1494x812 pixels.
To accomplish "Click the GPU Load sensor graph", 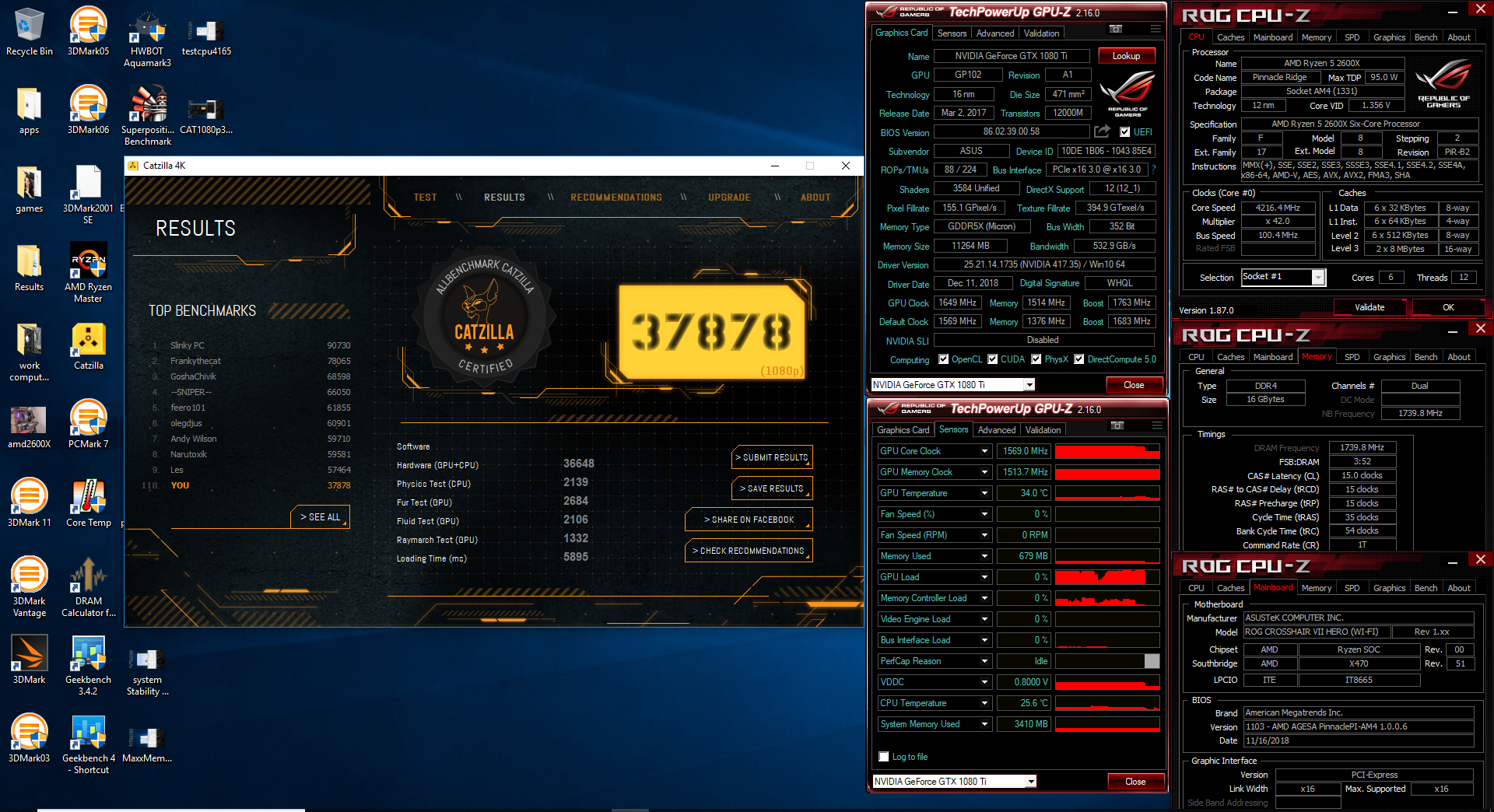I will [x=1107, y=577].
